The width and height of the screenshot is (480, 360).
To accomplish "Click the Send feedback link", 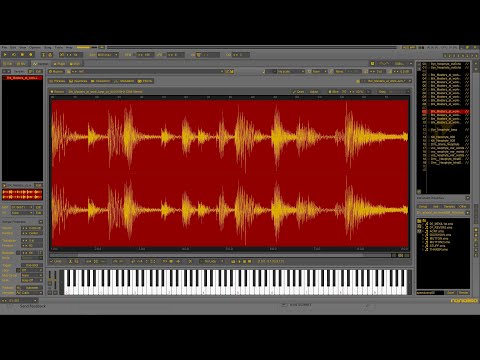I will point(33,306).
